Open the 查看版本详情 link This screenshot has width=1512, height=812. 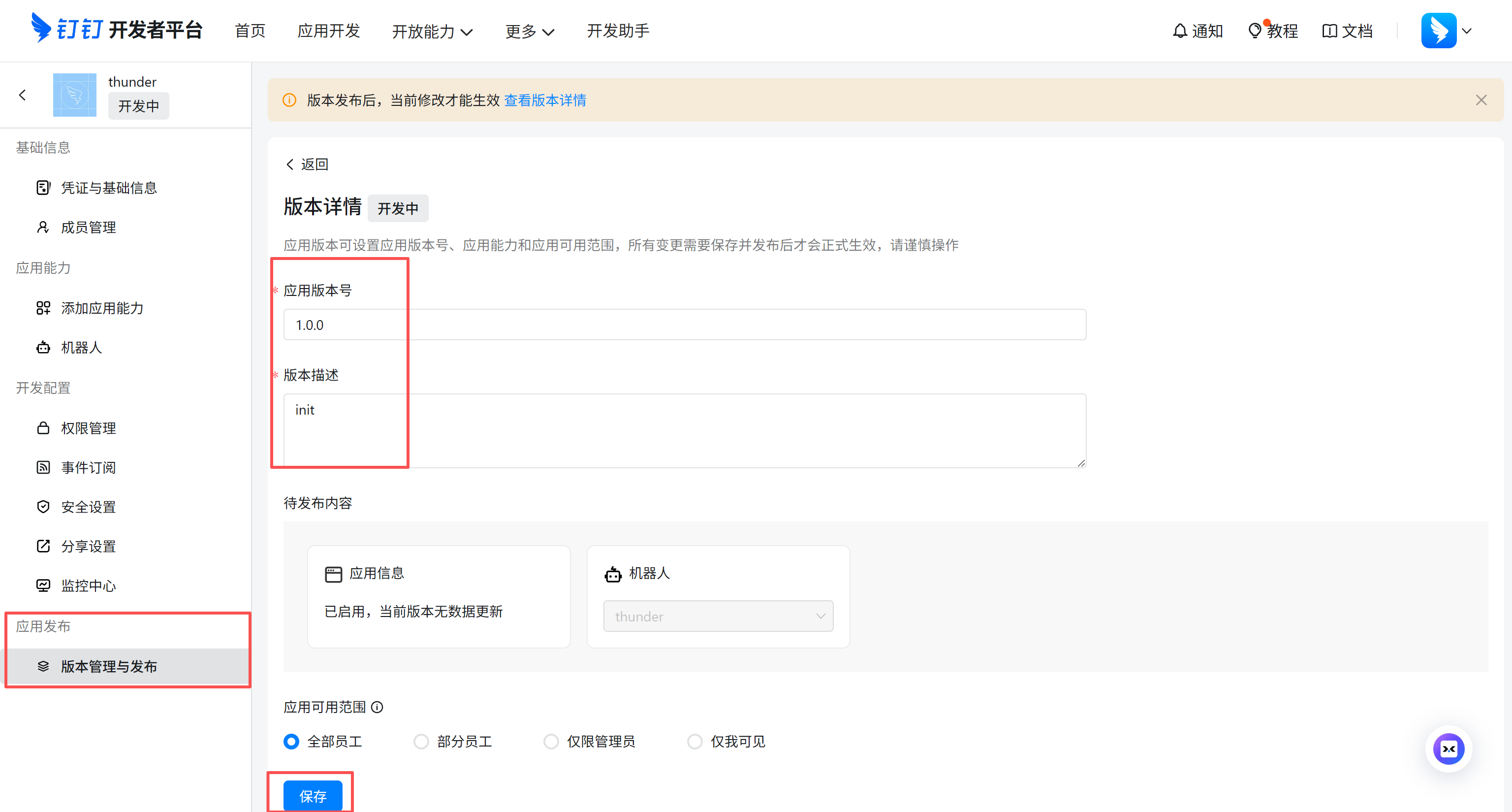tap(545, 100)
